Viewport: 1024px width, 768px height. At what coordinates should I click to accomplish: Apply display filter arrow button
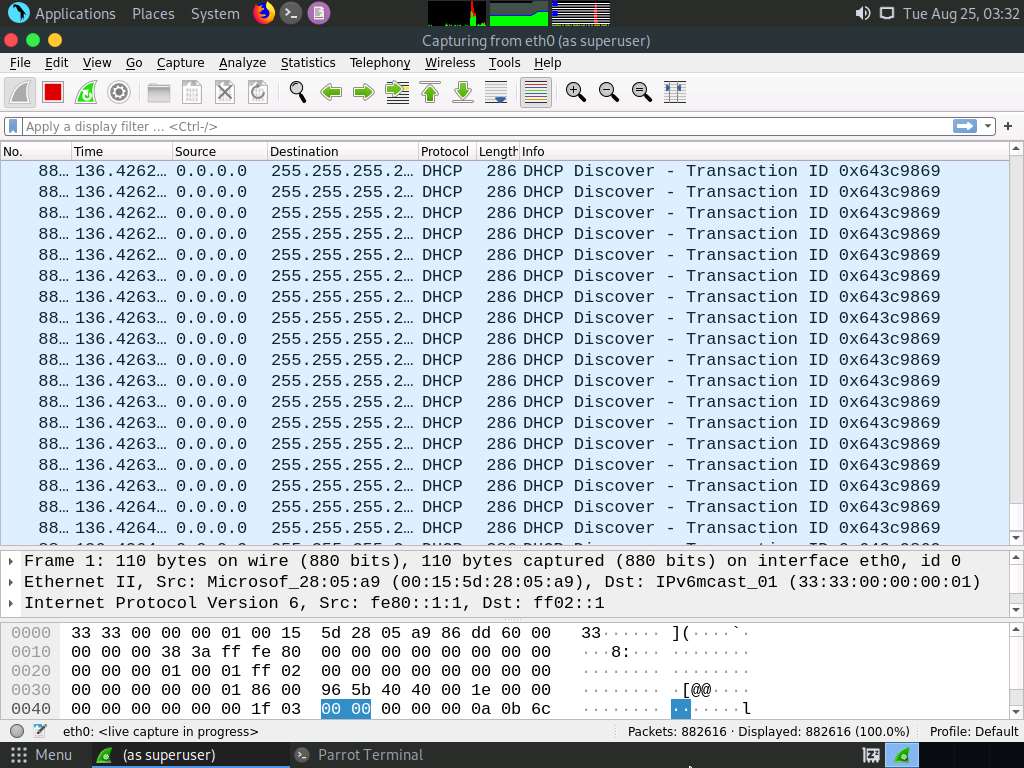click(x=965, y=126)
